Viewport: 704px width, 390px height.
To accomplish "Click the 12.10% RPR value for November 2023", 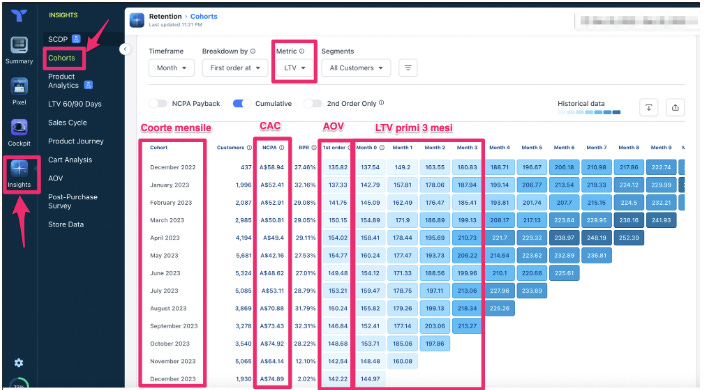I will [x=305, y=361].
